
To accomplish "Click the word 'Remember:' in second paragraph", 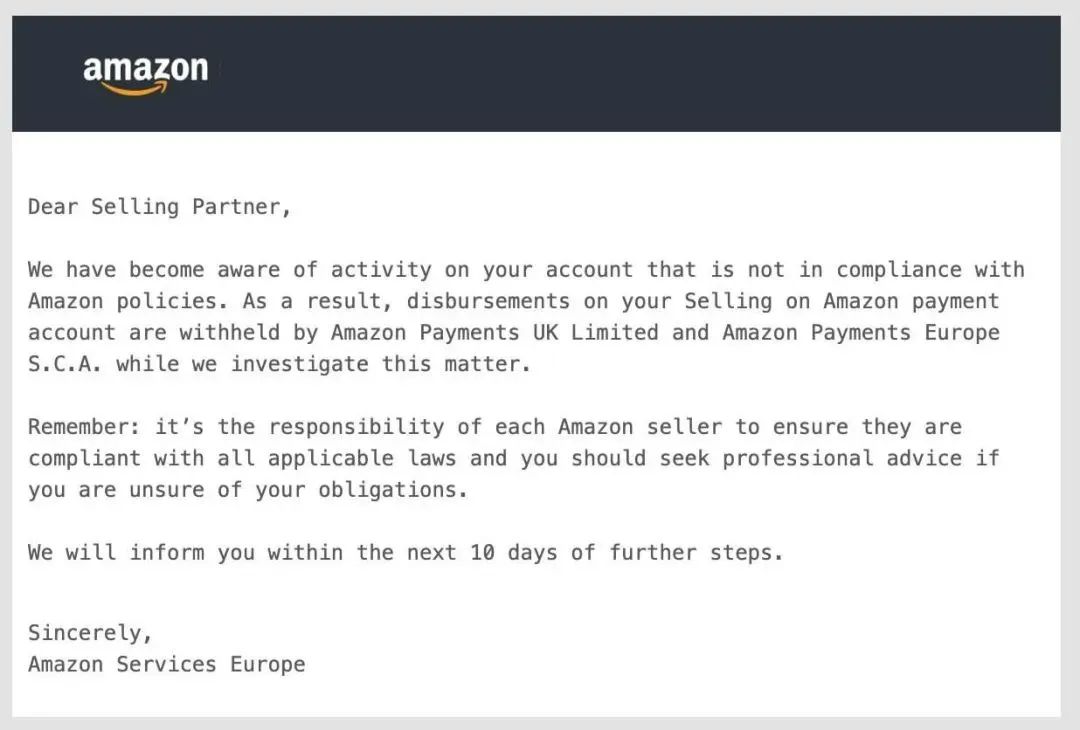I will [84, 427].
